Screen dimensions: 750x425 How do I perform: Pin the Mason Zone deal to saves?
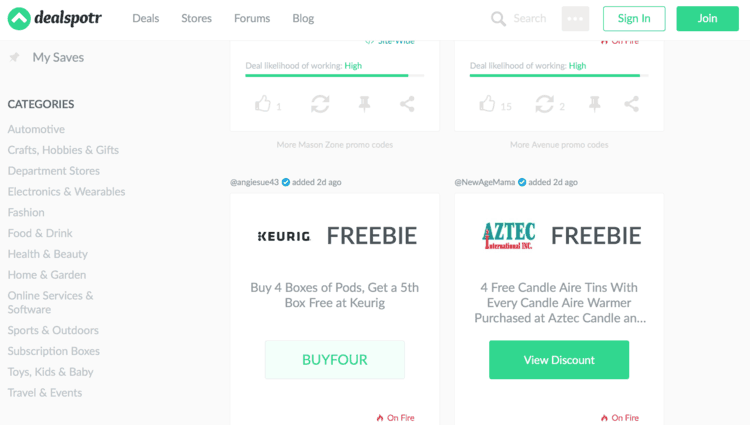pos(364,104)
